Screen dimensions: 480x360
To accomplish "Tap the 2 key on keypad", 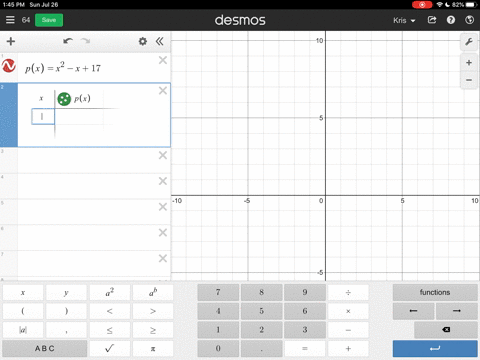I will (x=262, y=330).
